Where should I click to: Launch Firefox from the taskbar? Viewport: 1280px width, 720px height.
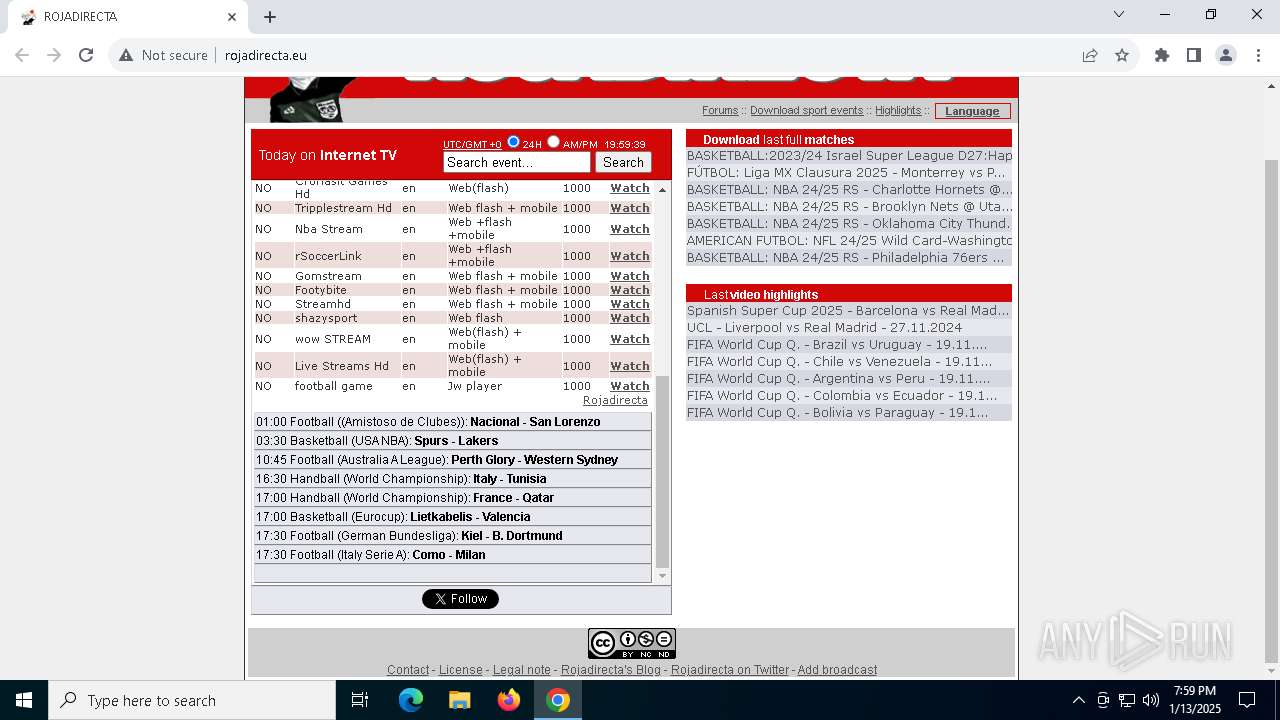(509, 700)
